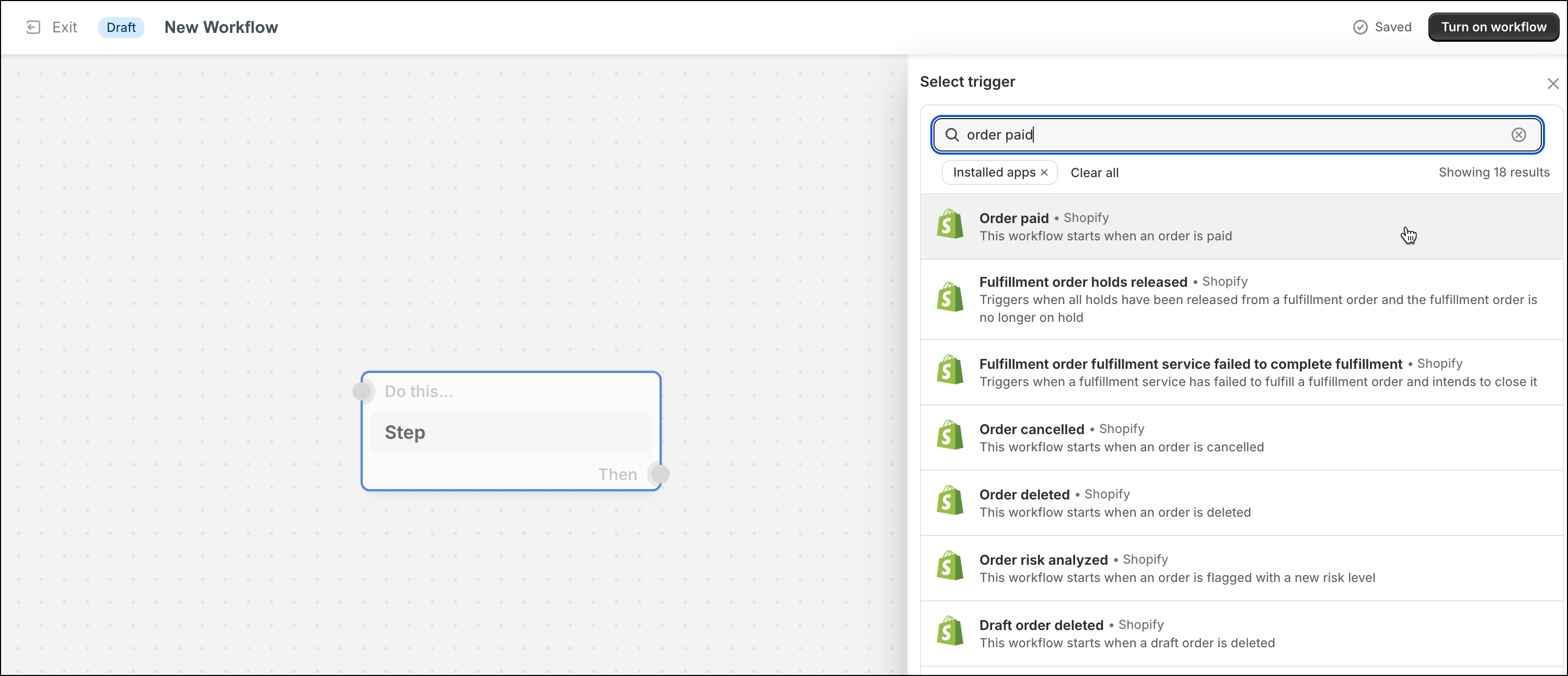The width and height of the screenshot is (1568, 676).
Task: Select the Order deleted trigger
Action: [x=1242, y=503]
